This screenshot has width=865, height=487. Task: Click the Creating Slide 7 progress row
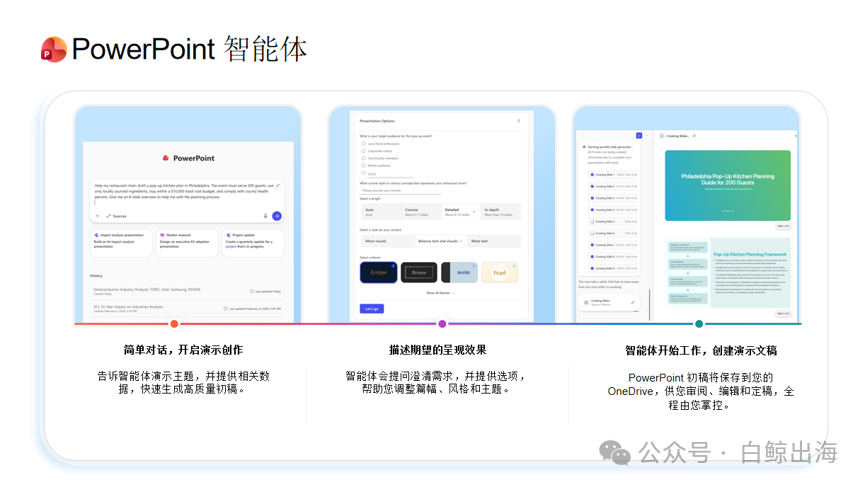613,245
